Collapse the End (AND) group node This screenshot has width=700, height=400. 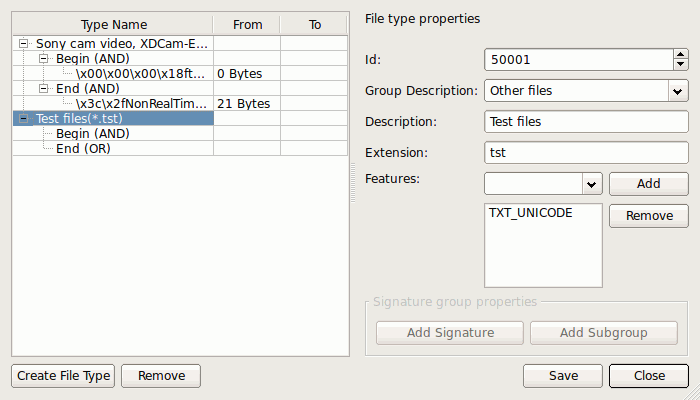pyautogui.click(x=43, y=88)
